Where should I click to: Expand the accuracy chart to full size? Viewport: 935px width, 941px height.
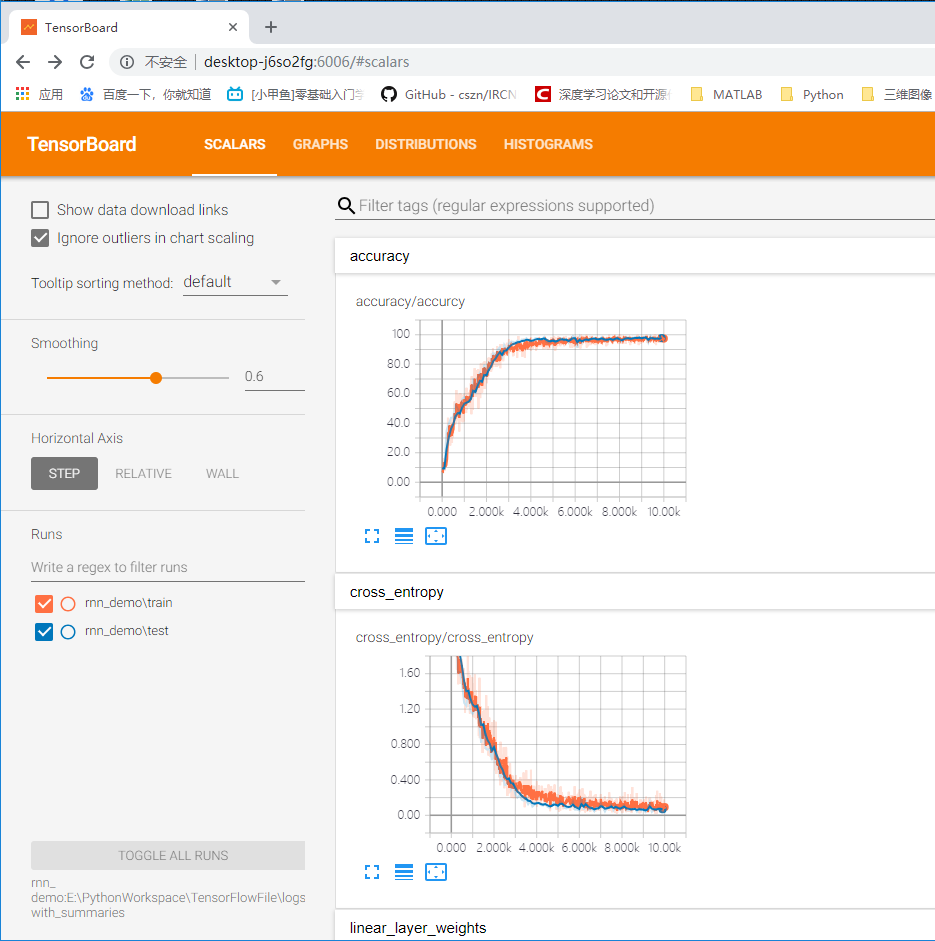(x=372, y=536)
